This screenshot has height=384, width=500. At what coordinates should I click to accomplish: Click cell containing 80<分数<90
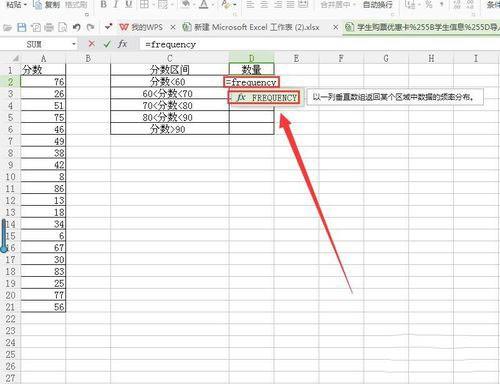pos(170,117)
